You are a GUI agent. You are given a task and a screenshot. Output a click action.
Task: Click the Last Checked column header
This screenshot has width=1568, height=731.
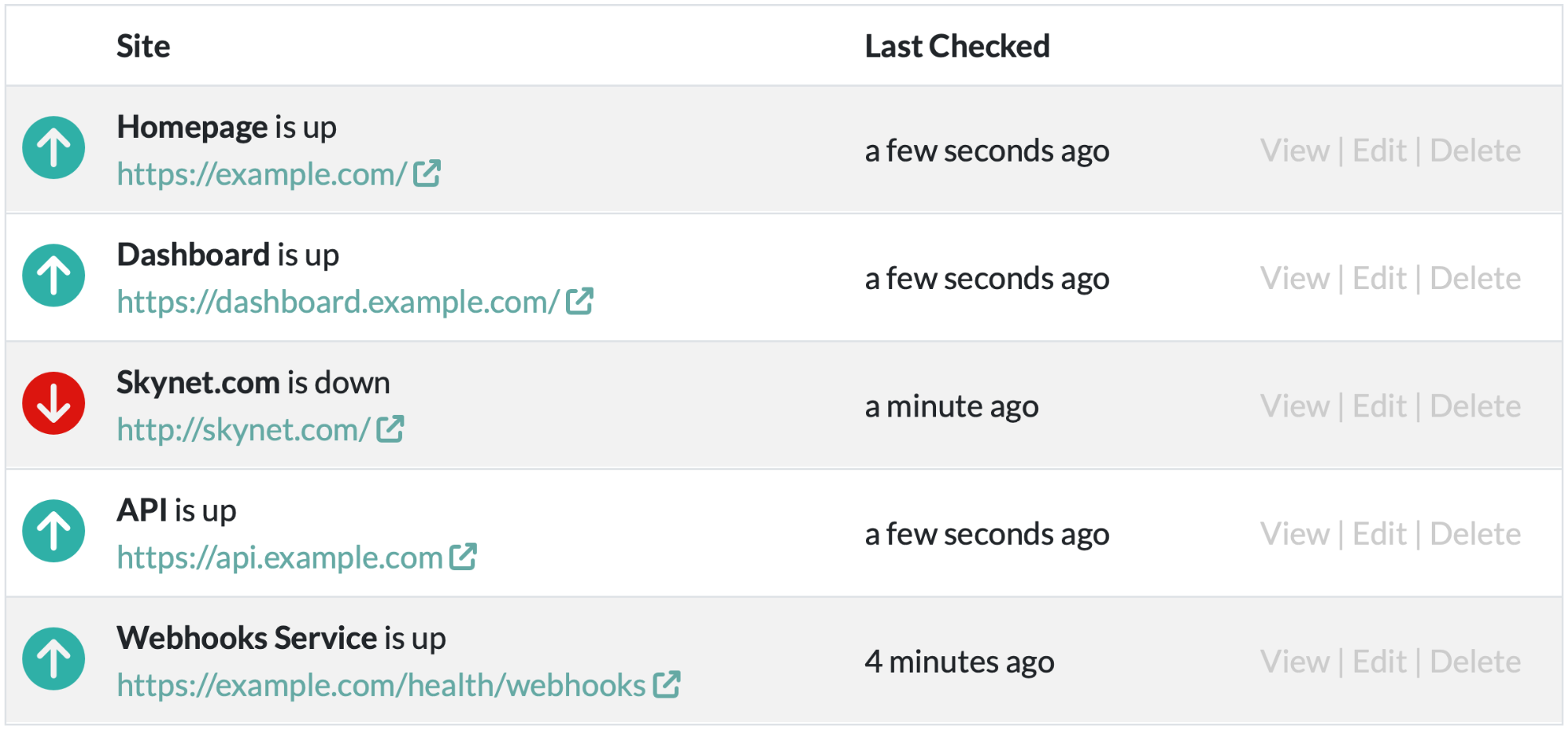(x=957, y=46)
